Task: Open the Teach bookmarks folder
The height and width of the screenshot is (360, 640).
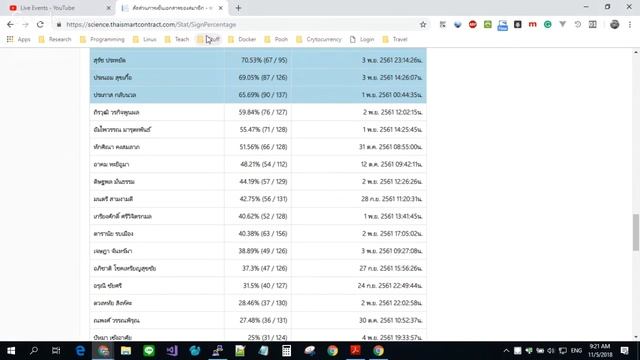Action: [x=177, y=39]
